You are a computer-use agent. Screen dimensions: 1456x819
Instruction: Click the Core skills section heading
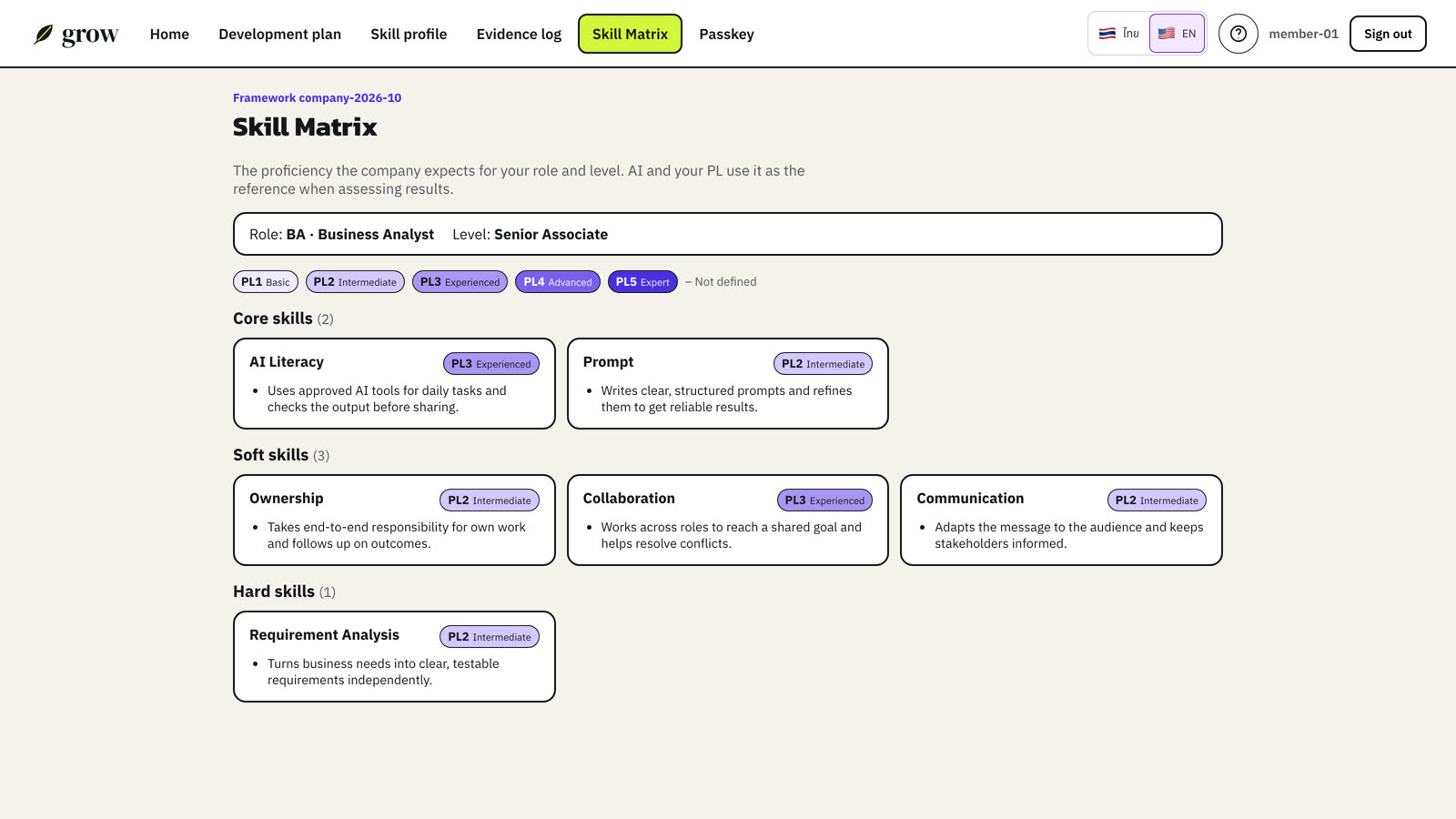pyautogui.click(x=283, y=318)
